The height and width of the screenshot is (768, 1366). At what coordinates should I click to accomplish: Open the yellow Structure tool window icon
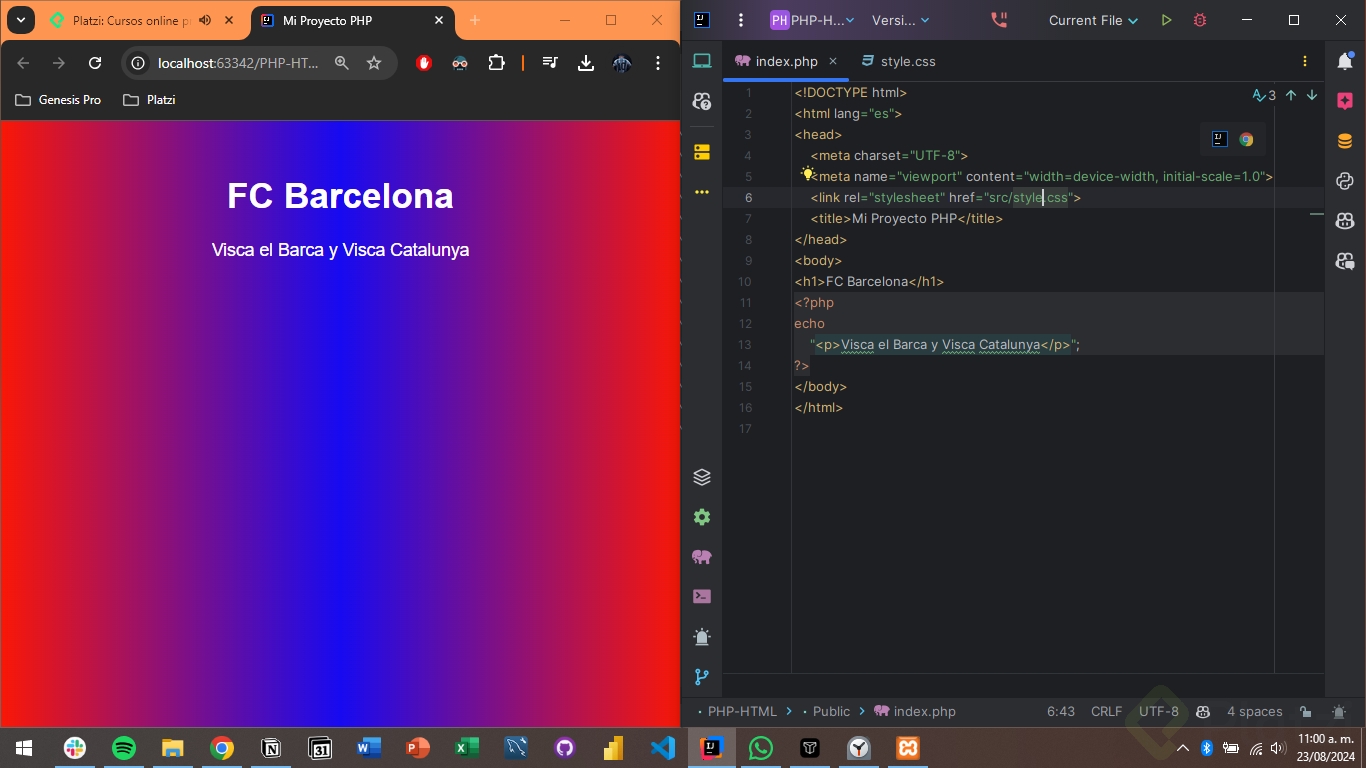(702, 152)
